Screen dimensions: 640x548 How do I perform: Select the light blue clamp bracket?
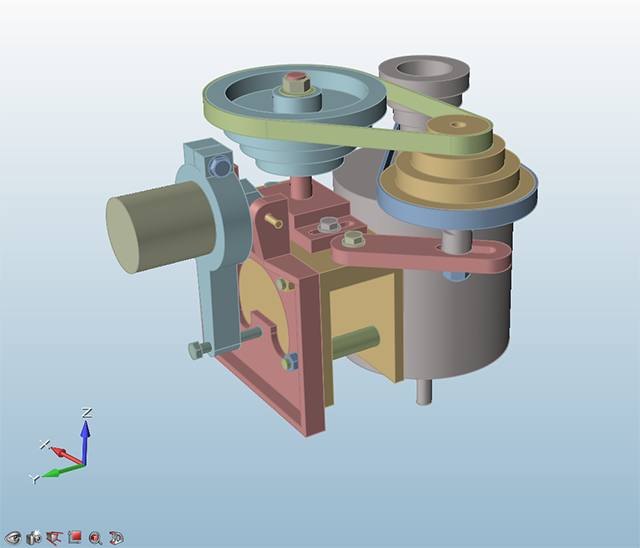[215, 250]
